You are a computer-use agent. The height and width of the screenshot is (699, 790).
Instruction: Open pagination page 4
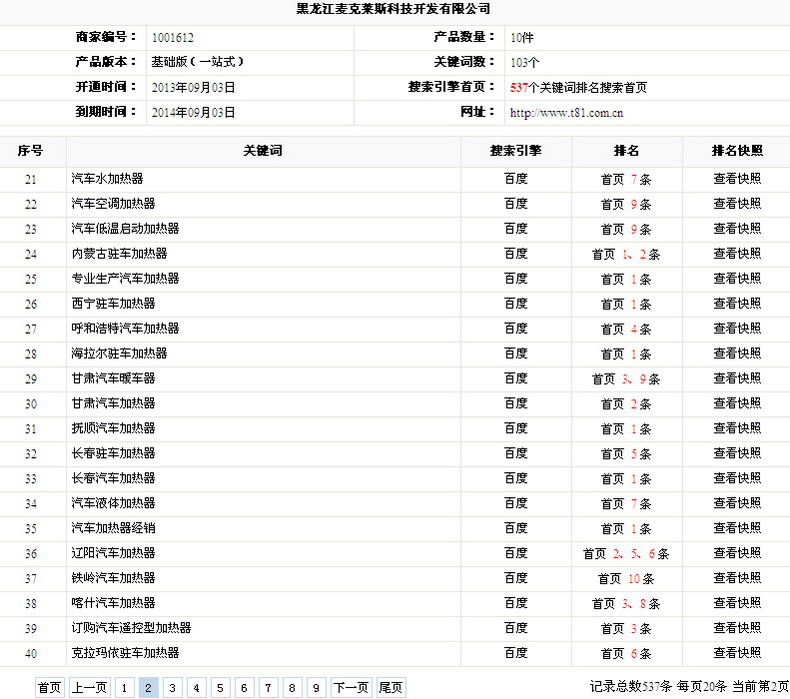click(196, 687)
